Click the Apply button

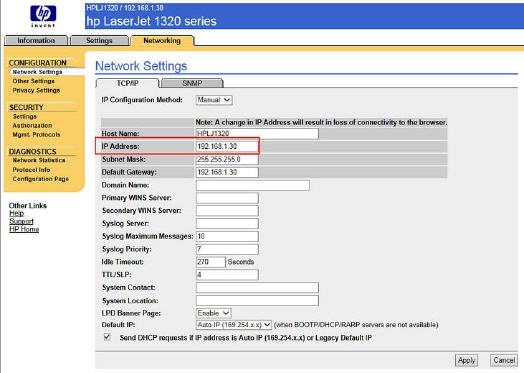pos(467,360)
